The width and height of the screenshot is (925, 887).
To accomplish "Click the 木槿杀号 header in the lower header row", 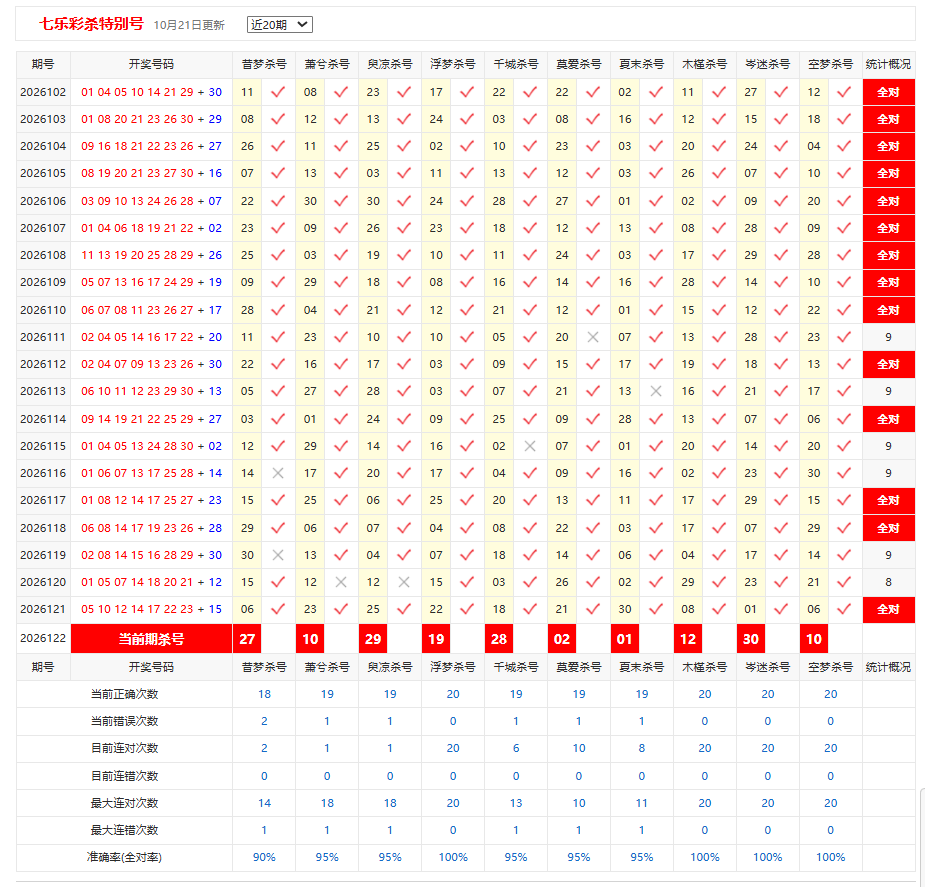I will coord(705,667).
